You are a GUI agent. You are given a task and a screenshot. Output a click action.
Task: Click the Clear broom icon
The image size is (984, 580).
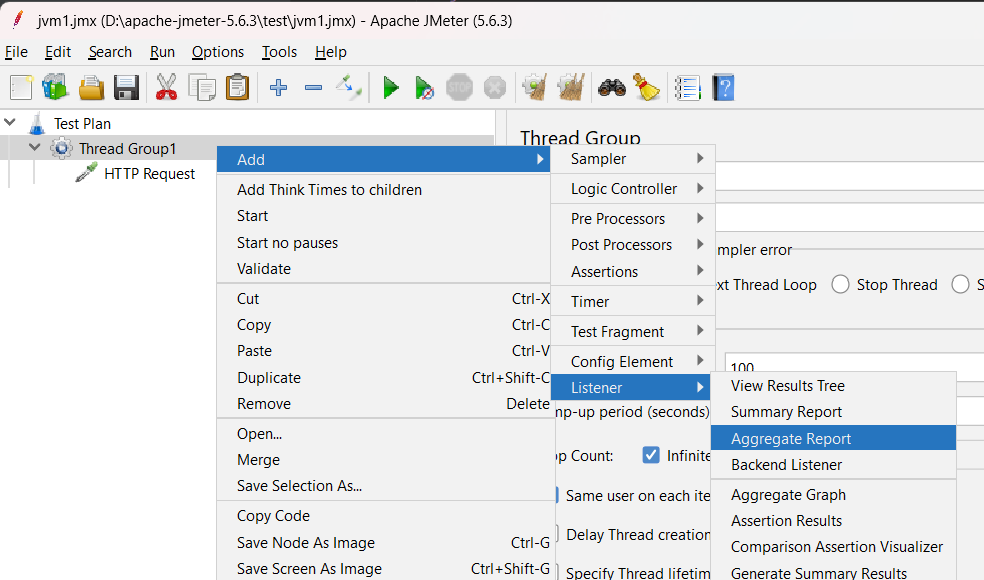tap(535, 88)
